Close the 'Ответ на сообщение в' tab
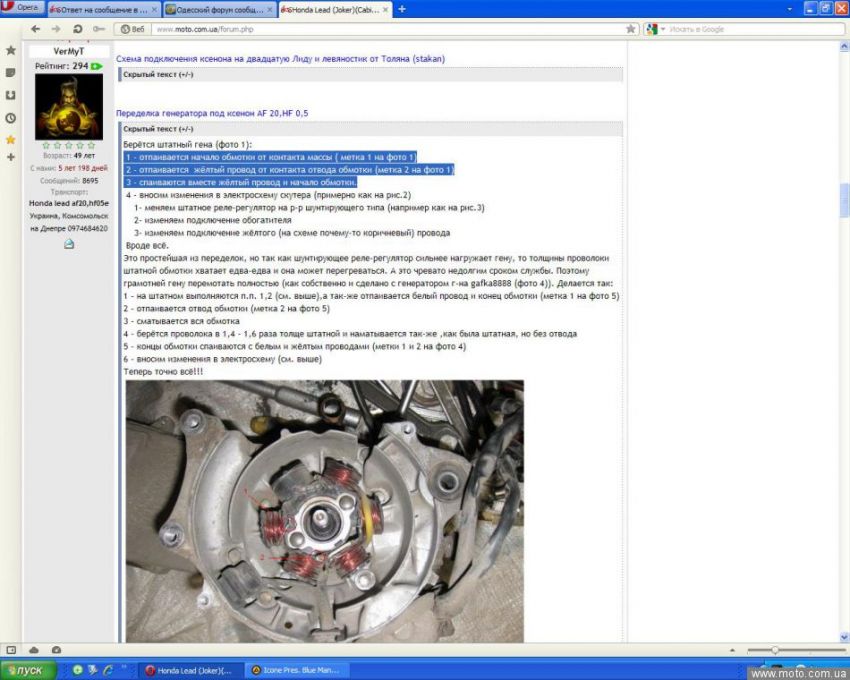The image size is (850, 680). [154, 10]
